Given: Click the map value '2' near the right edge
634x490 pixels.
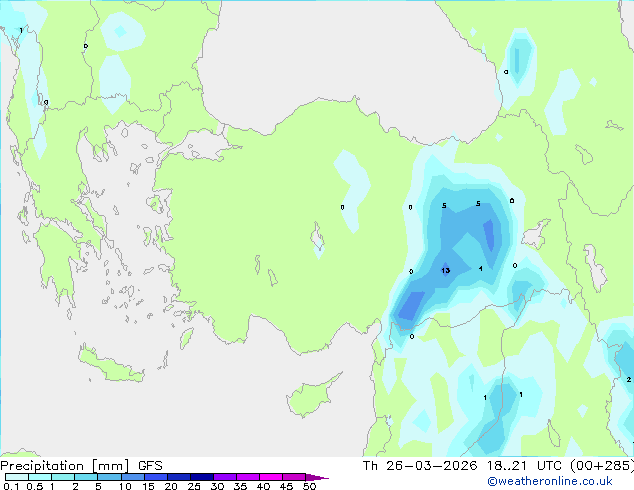Looking at the screenshot, I should pyautogui.click(x=628, y=379).
